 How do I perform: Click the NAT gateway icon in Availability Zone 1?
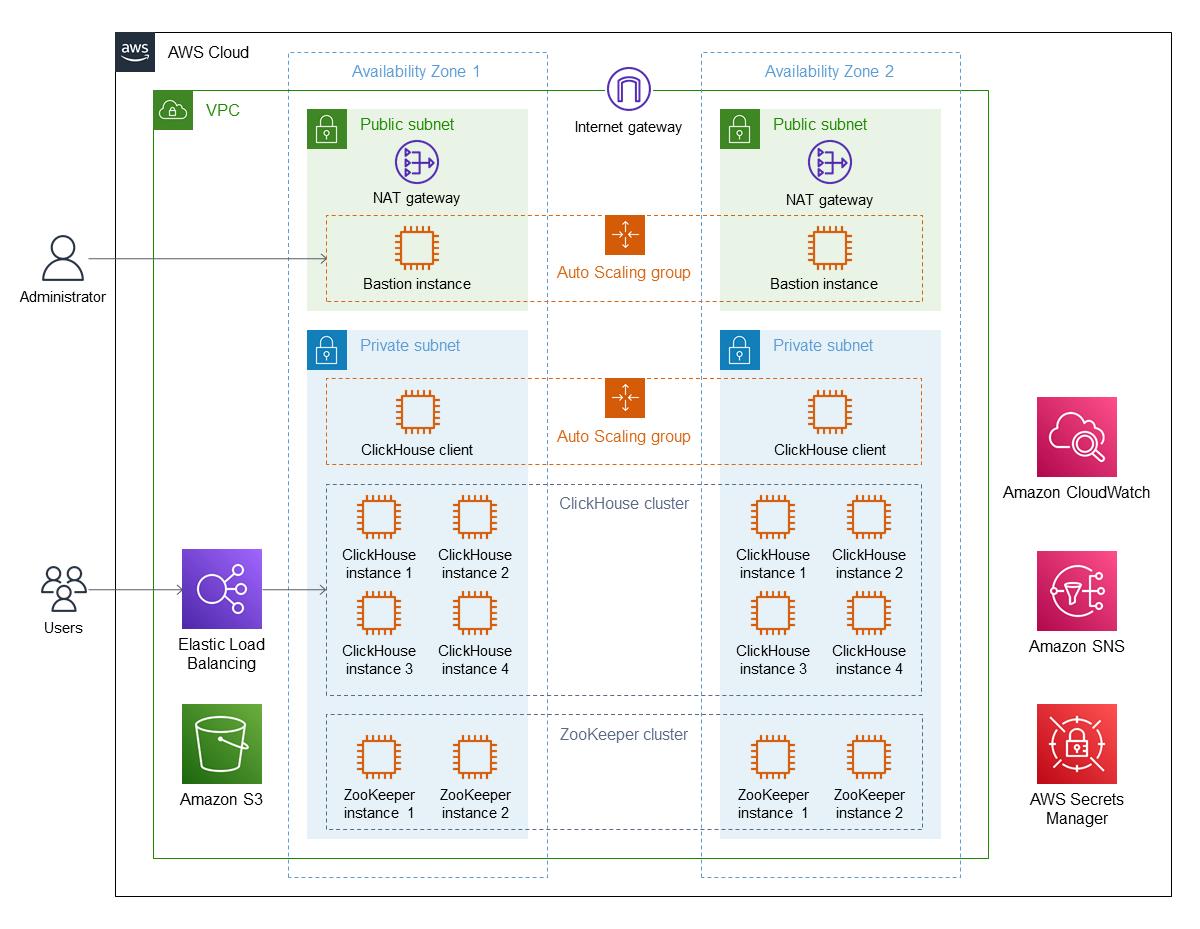417,161
